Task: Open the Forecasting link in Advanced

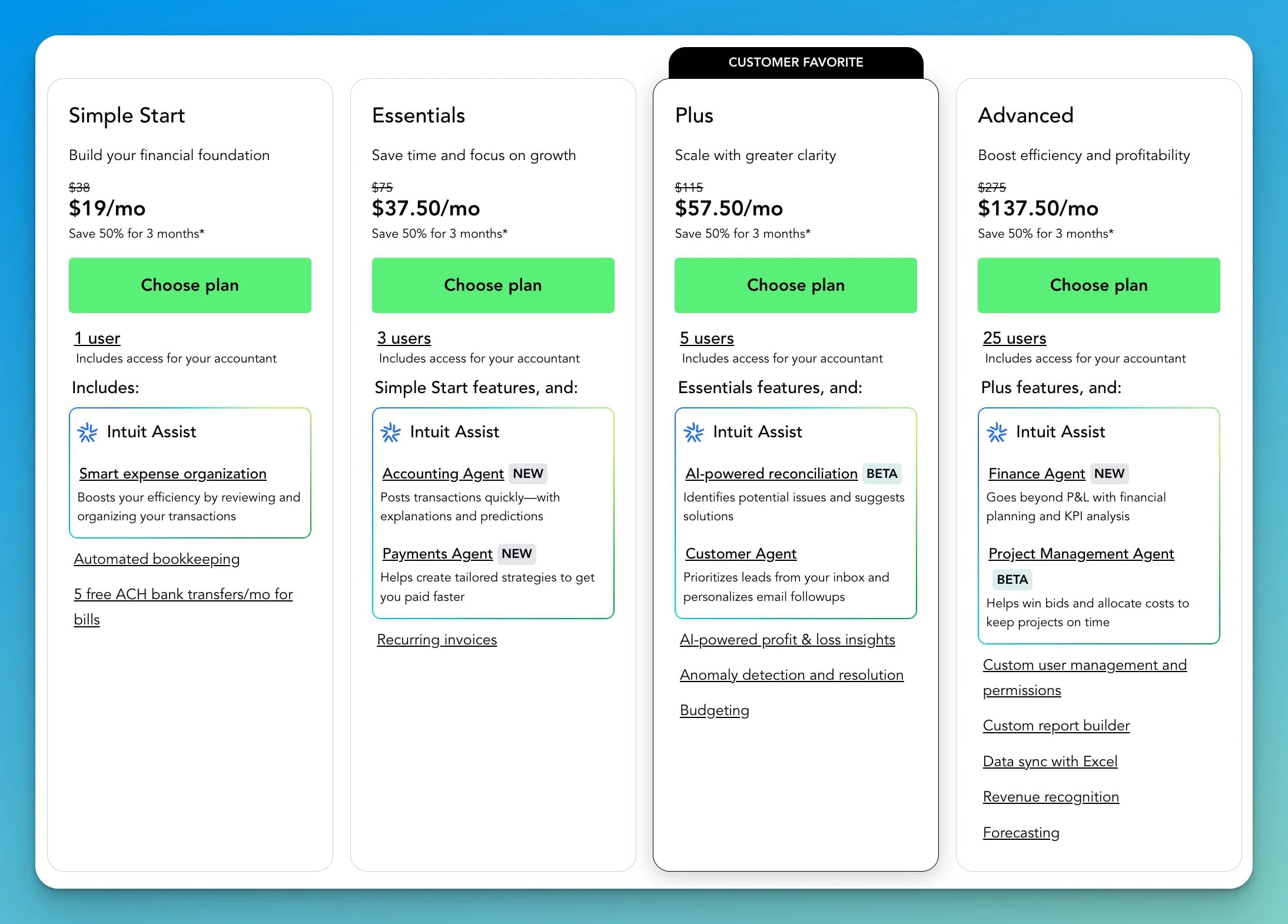Action: coord(1021,832)
